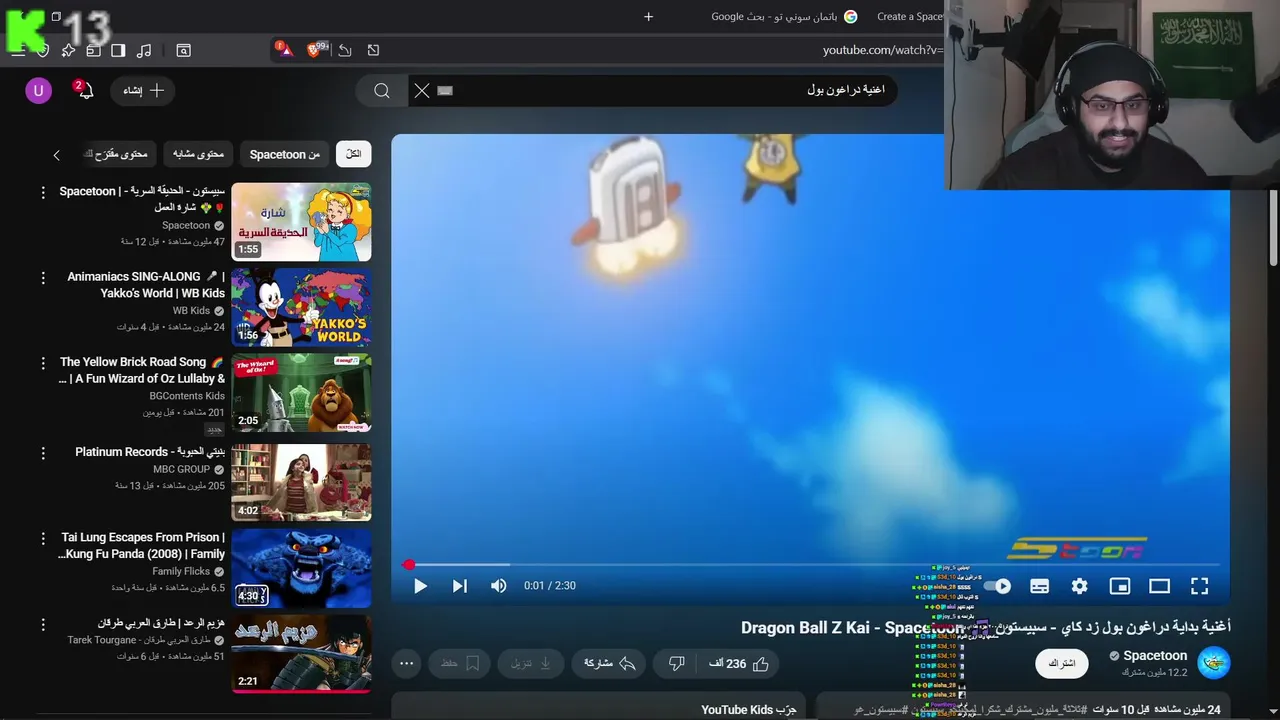The height and width of the screenshot is (720, 1280).
Task: Toggle subtitles in the video player
Action: pyautogui.click(x=1039, y=586)
